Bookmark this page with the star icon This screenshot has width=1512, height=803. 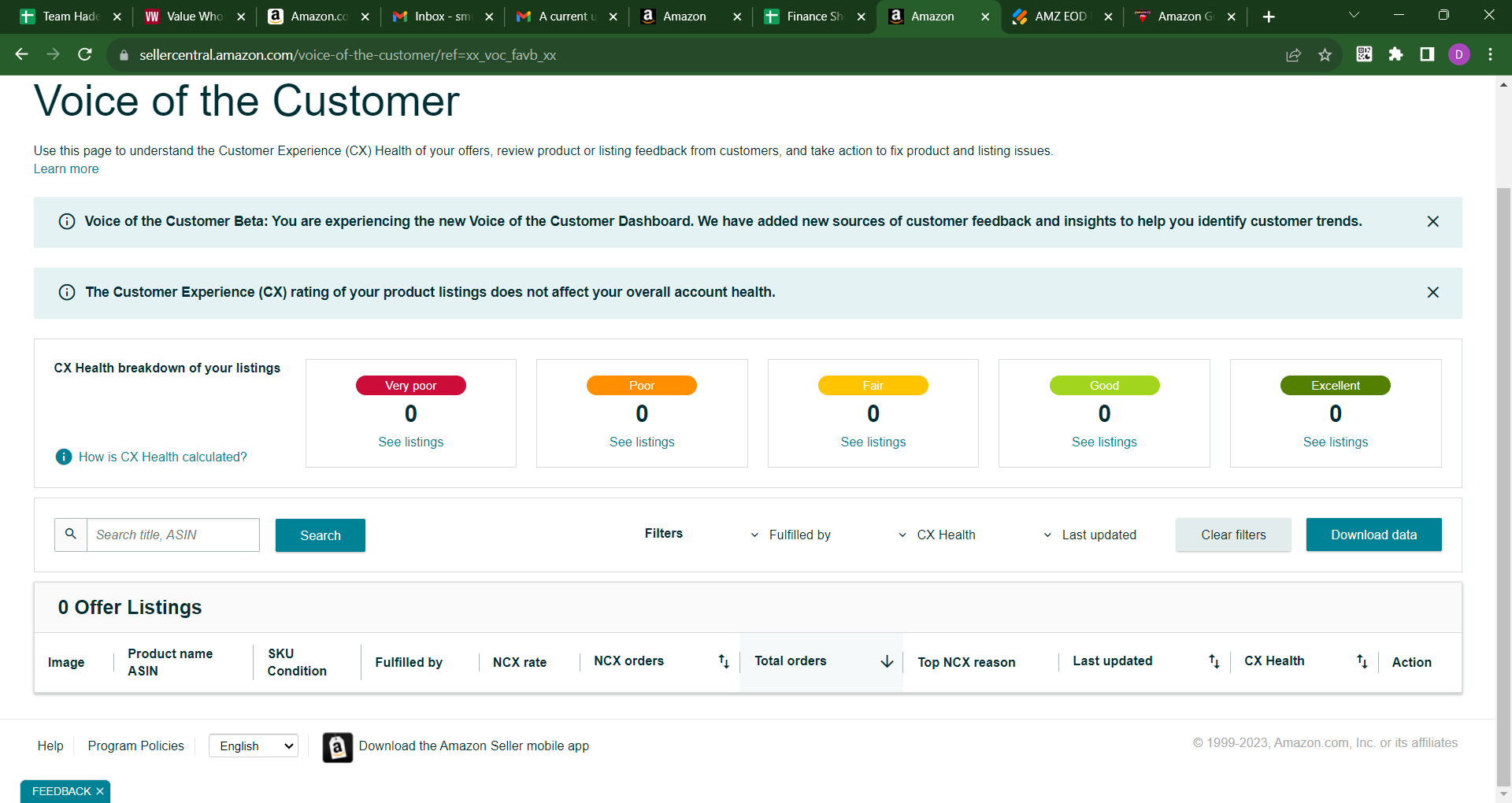click(x=1325, y=55)
